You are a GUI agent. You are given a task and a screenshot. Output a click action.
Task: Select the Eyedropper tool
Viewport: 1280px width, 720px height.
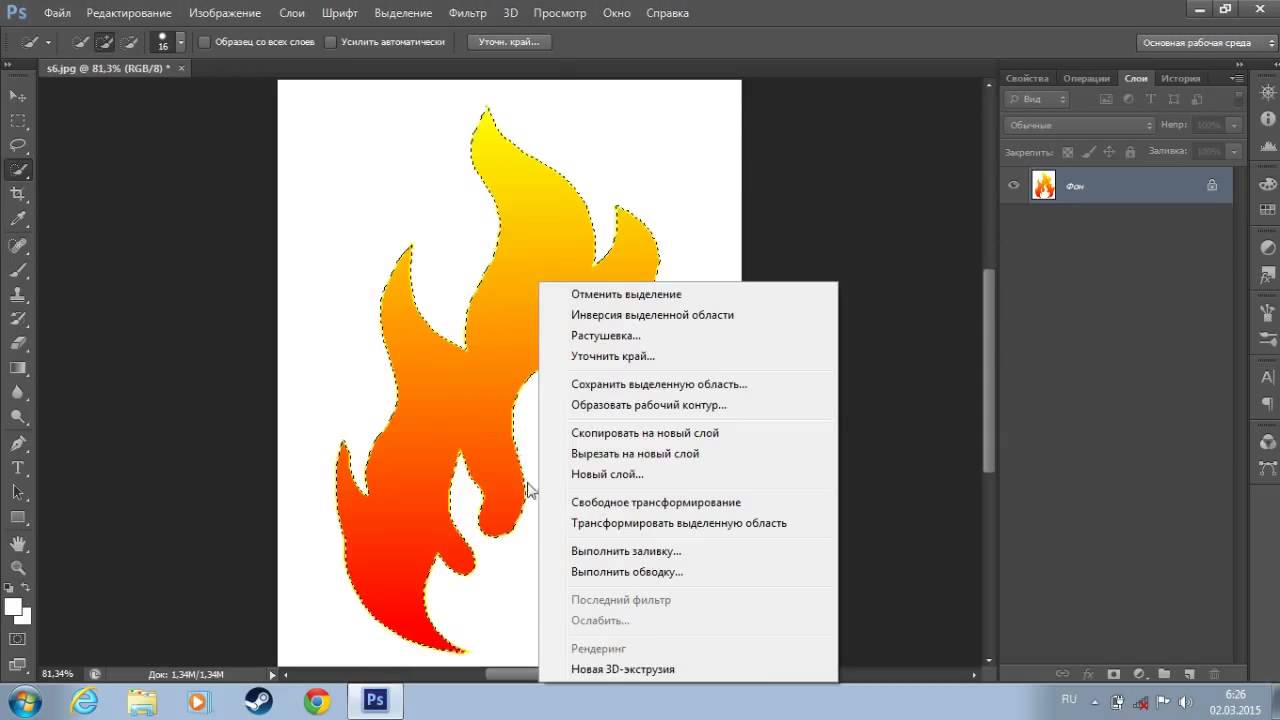tap(18, 219)
